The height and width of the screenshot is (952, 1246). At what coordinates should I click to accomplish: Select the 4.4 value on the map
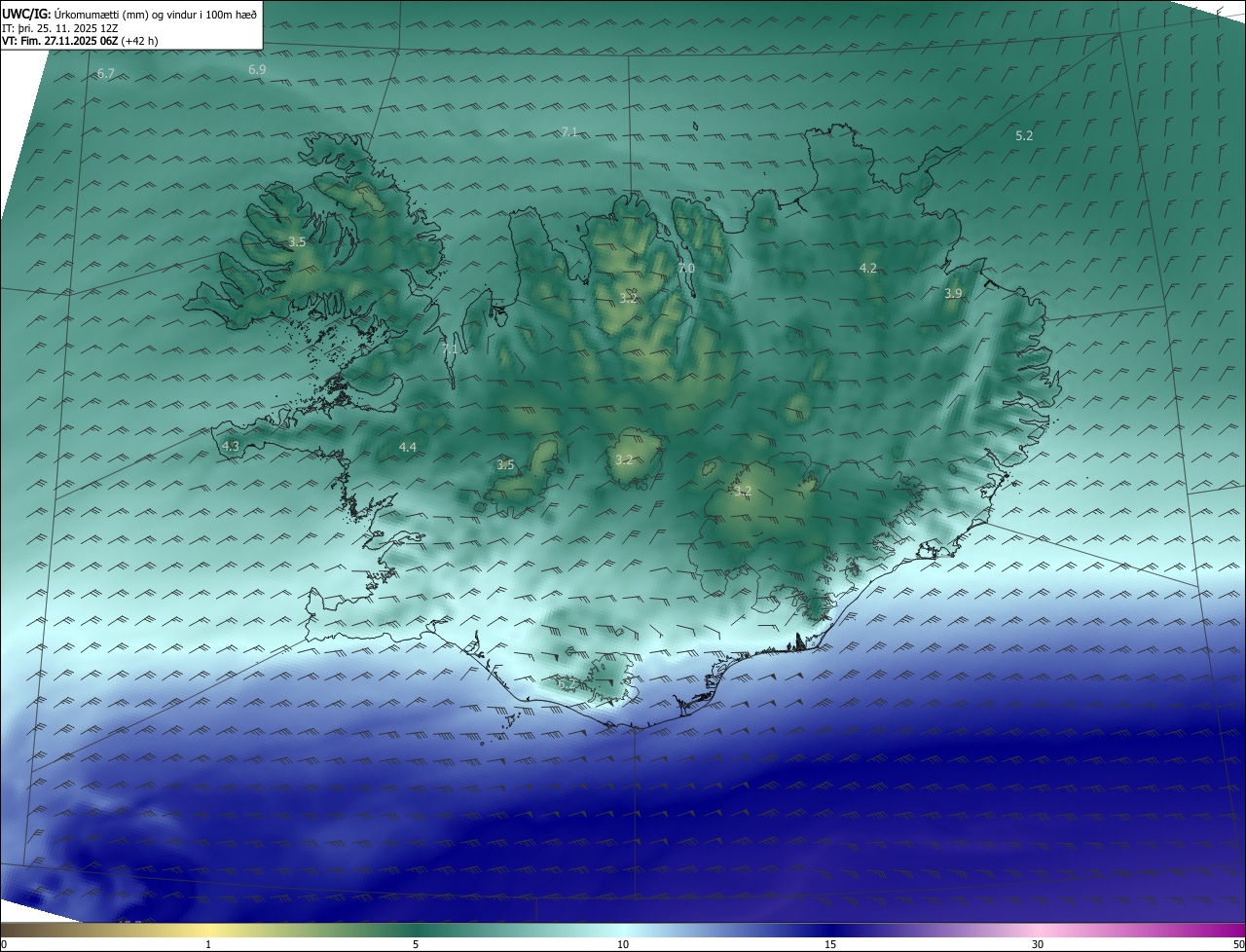[x=408, y=448]
